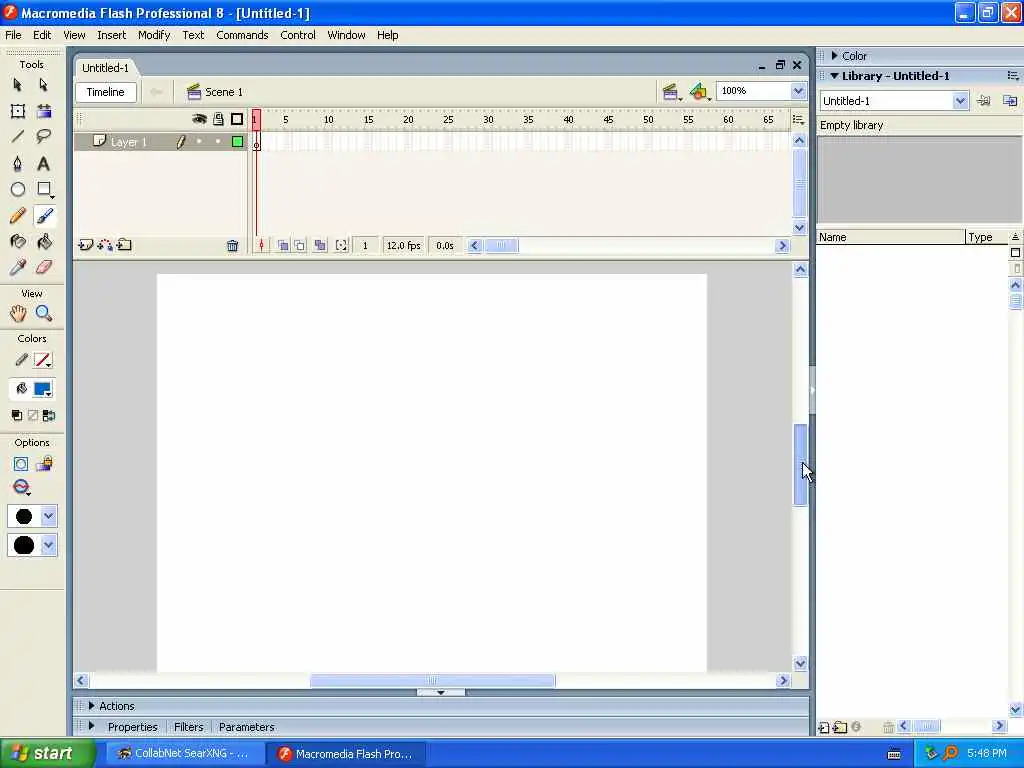
Task: Toggle show all layers as outlines
Action: pos(237,119)
